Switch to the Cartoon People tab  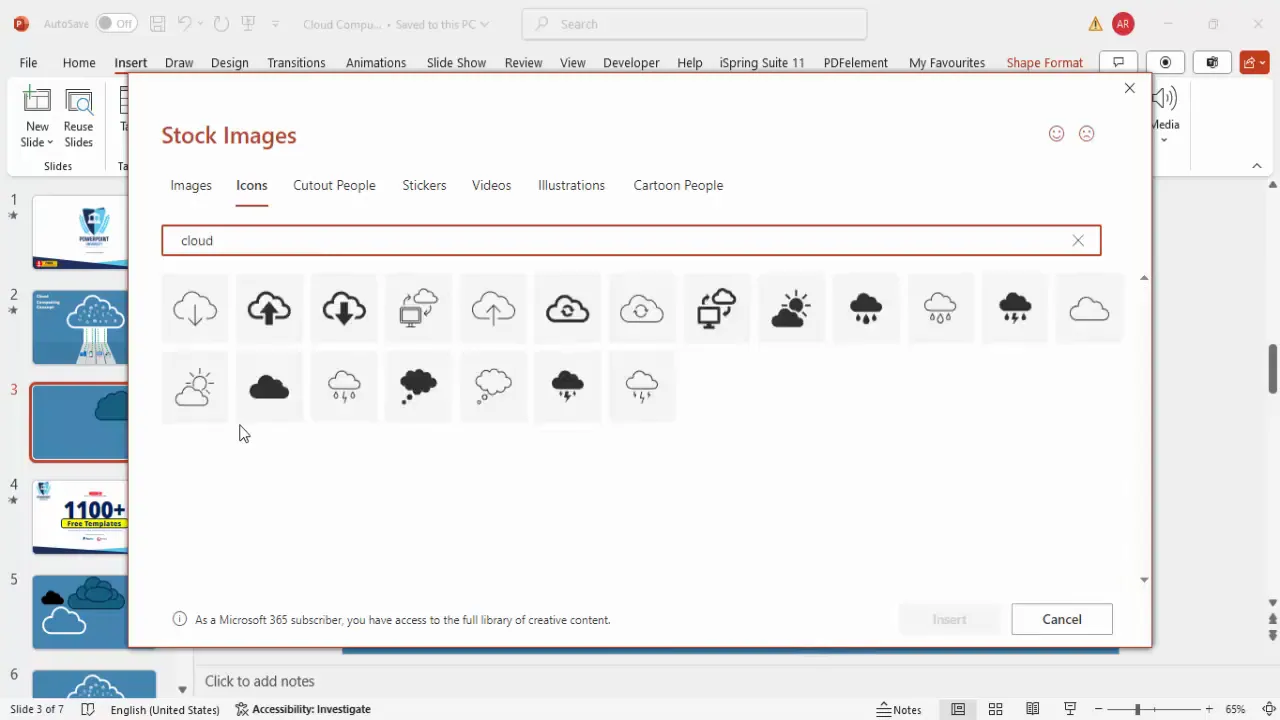(678, 185)
